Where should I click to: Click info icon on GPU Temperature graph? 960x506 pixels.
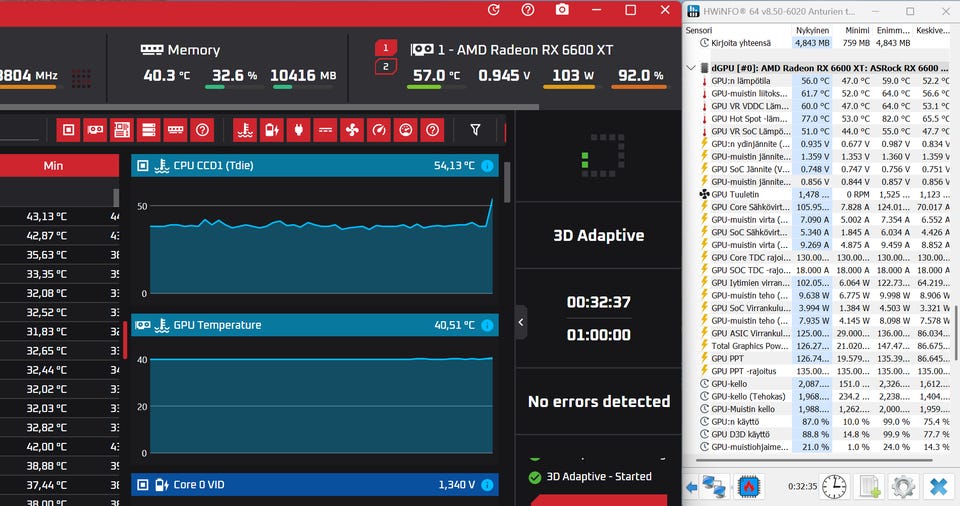point(487,325)
